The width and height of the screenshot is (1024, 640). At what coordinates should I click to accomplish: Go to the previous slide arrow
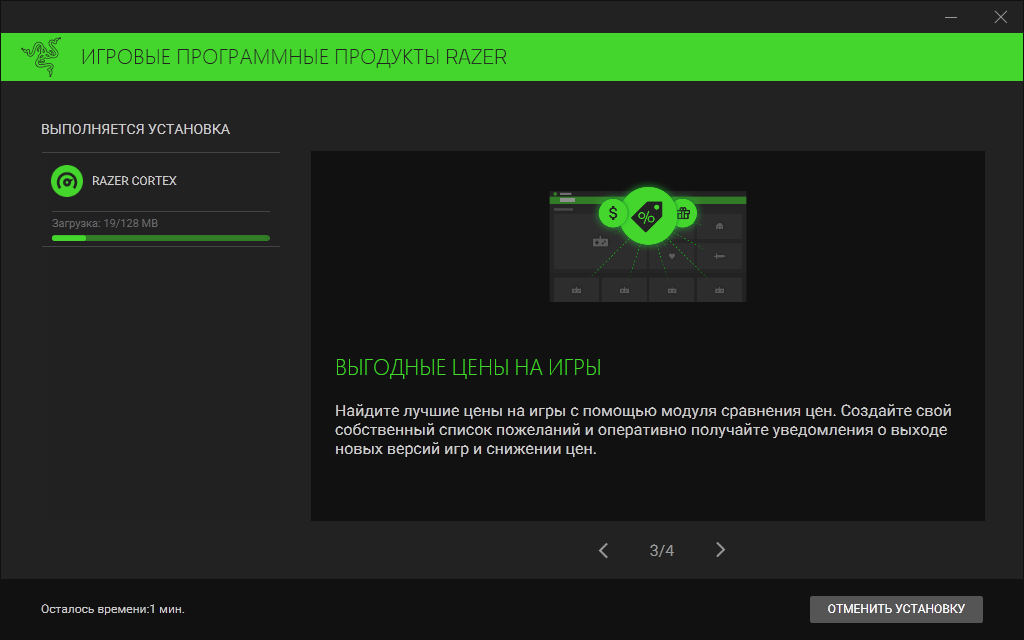click(603, 551)
